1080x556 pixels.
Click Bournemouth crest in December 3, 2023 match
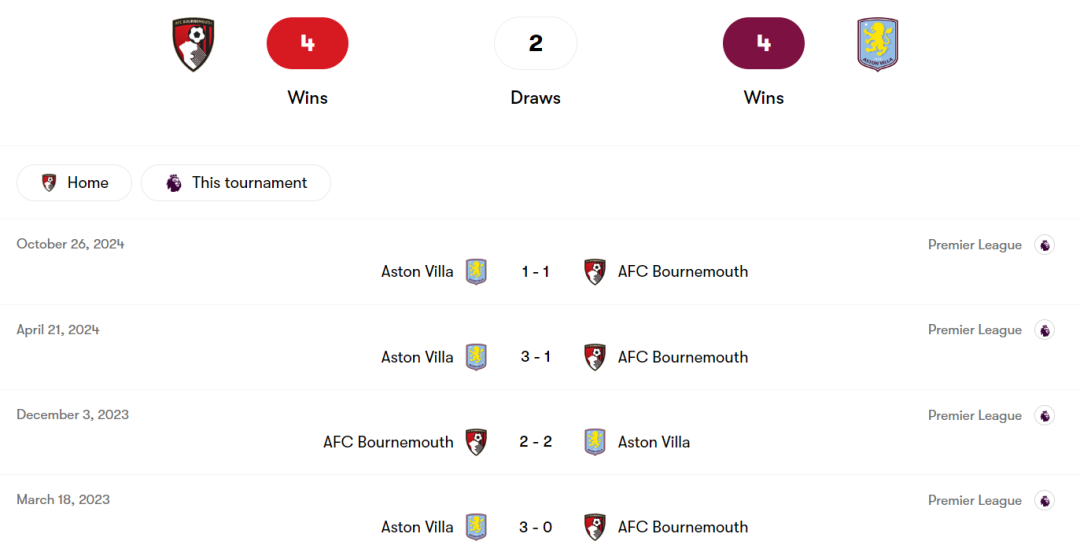pyautogui.click(x=476, y=442)
